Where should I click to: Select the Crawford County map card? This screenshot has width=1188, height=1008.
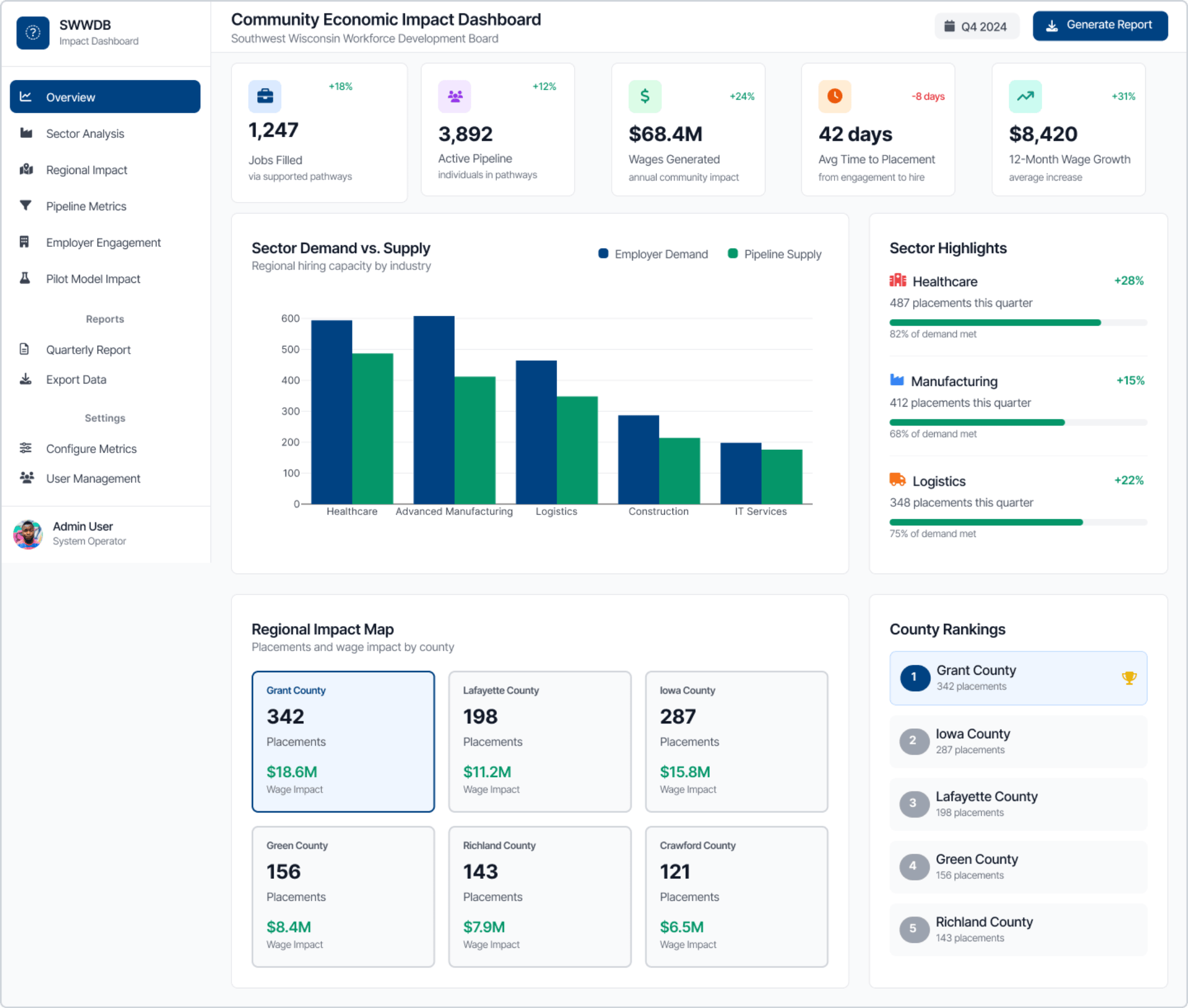(736, 896)
